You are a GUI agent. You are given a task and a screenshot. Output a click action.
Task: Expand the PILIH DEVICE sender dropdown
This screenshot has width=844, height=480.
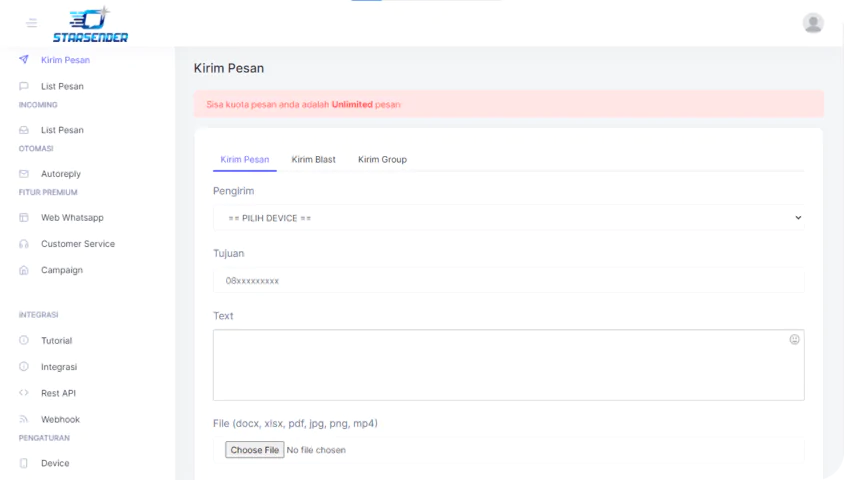(508, 218)
